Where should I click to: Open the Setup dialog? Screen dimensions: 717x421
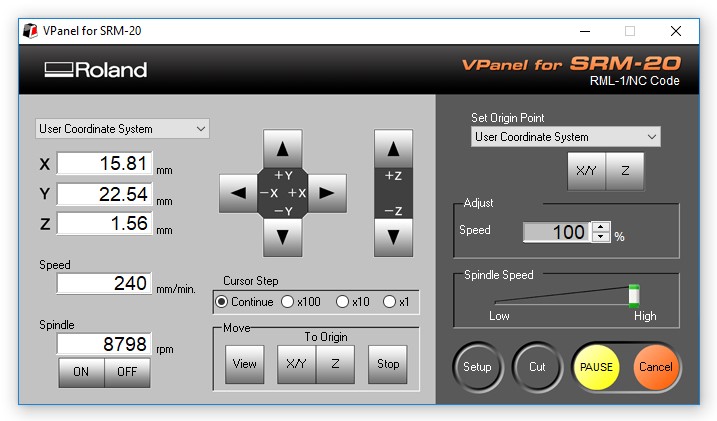tap(478, 367)
